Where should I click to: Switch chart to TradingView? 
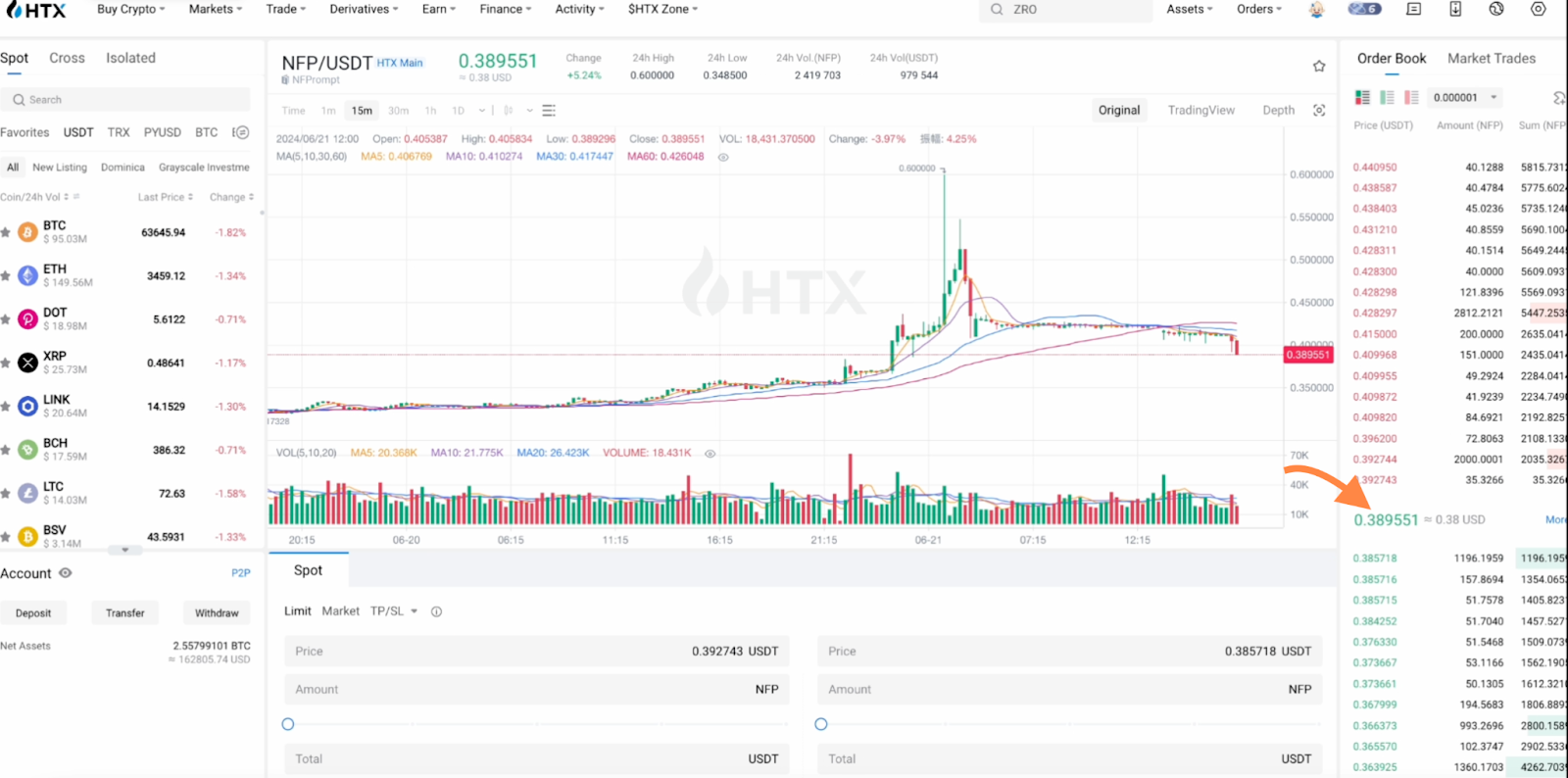point(1201,110)
